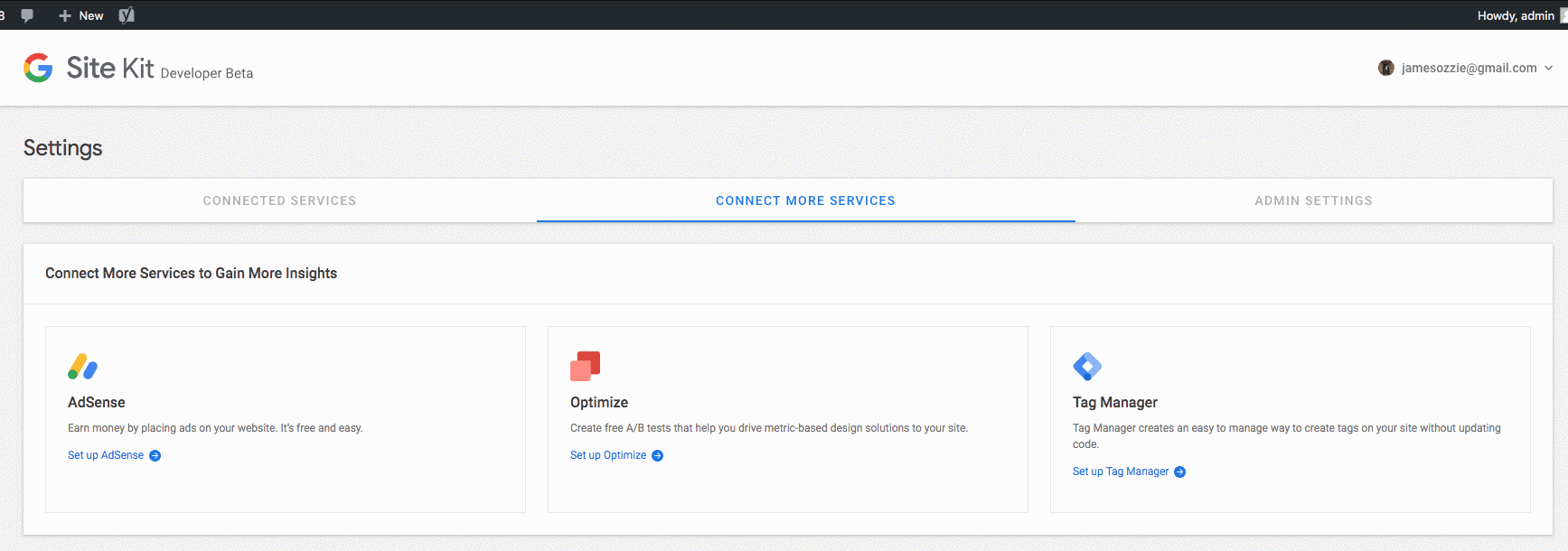This screenshot has height=551, width=1568.
Task: Click the Tag Manager card heading
Action: click(x=1115, y=402)
